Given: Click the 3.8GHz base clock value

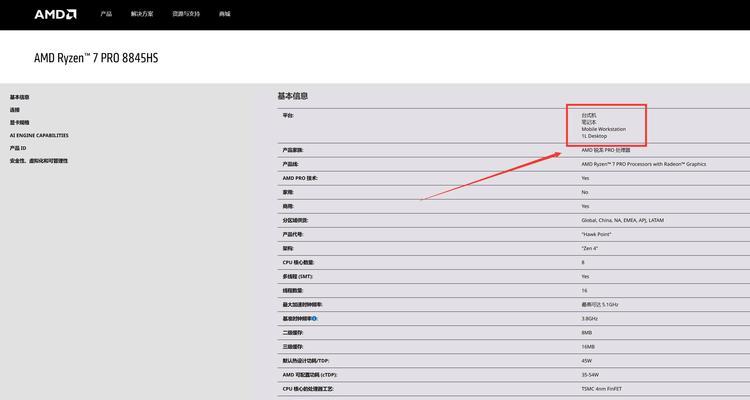Looking at the screenshot, I should 590,319.
